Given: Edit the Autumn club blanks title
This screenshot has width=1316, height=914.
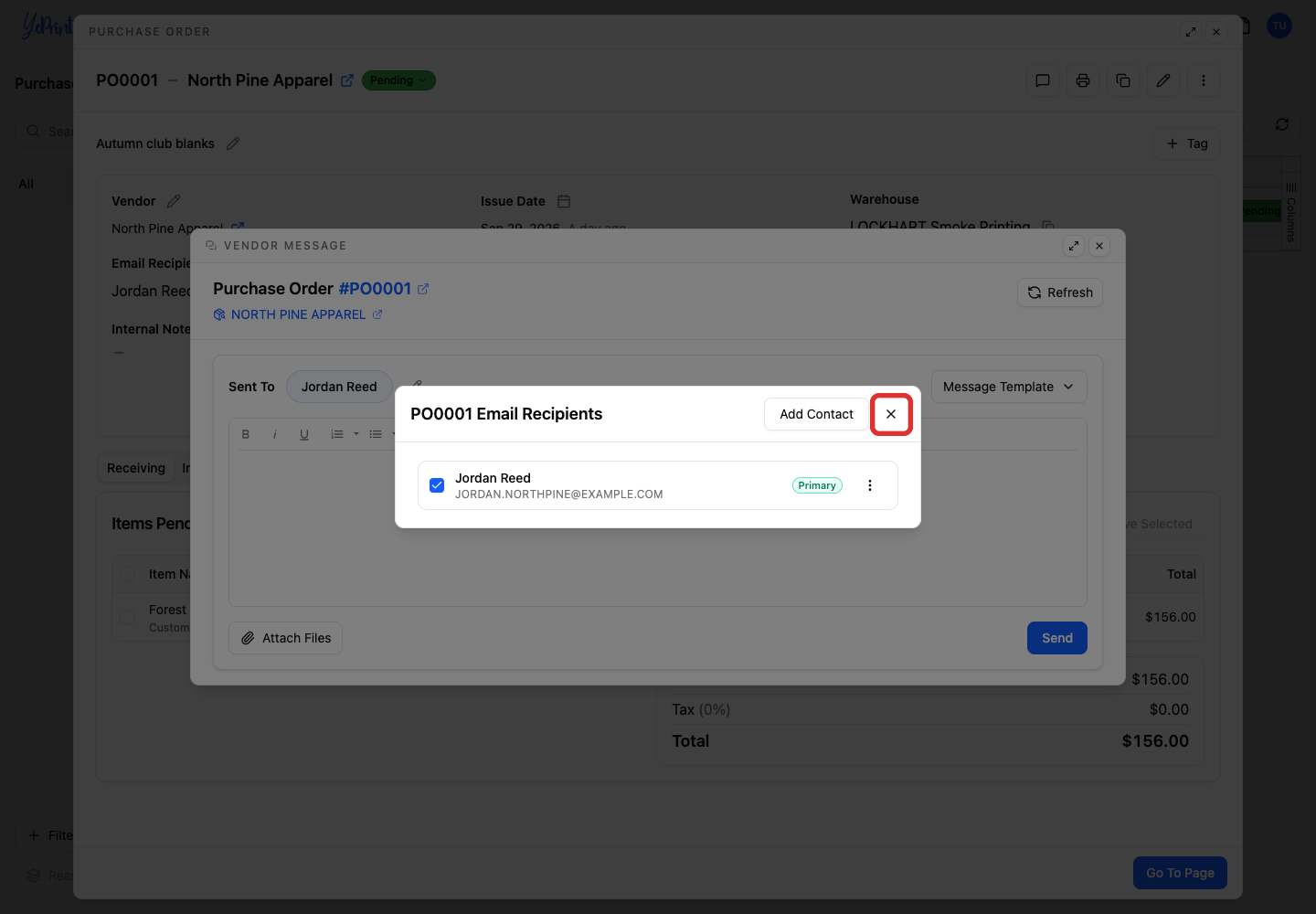Looking at the screenshot, I should pyautogui.click(x=233, y=143).
